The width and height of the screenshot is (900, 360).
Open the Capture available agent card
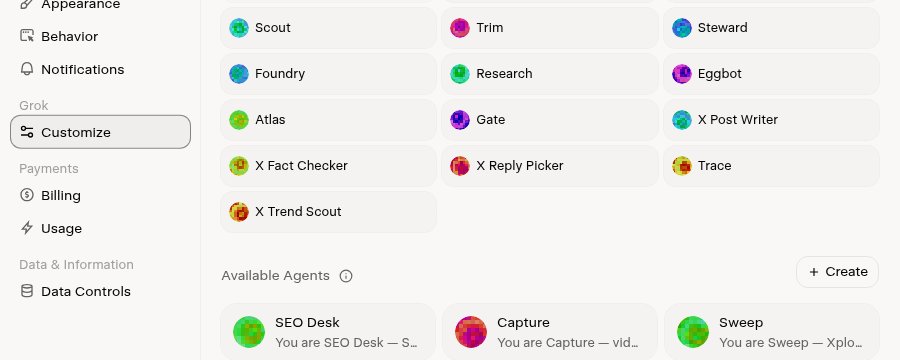pyautogui.click(x=550, y=332)
